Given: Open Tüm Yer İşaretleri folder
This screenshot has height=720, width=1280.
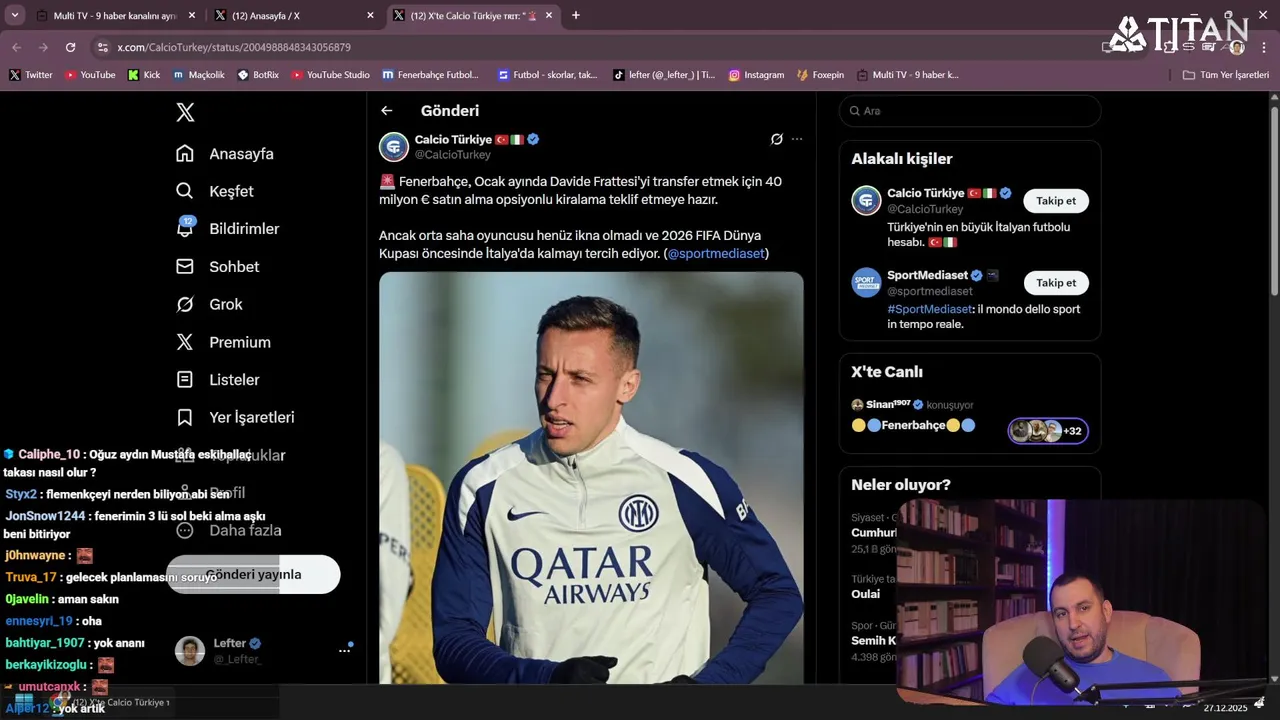Looking at the screenshot, I should tap(1225, 75).
